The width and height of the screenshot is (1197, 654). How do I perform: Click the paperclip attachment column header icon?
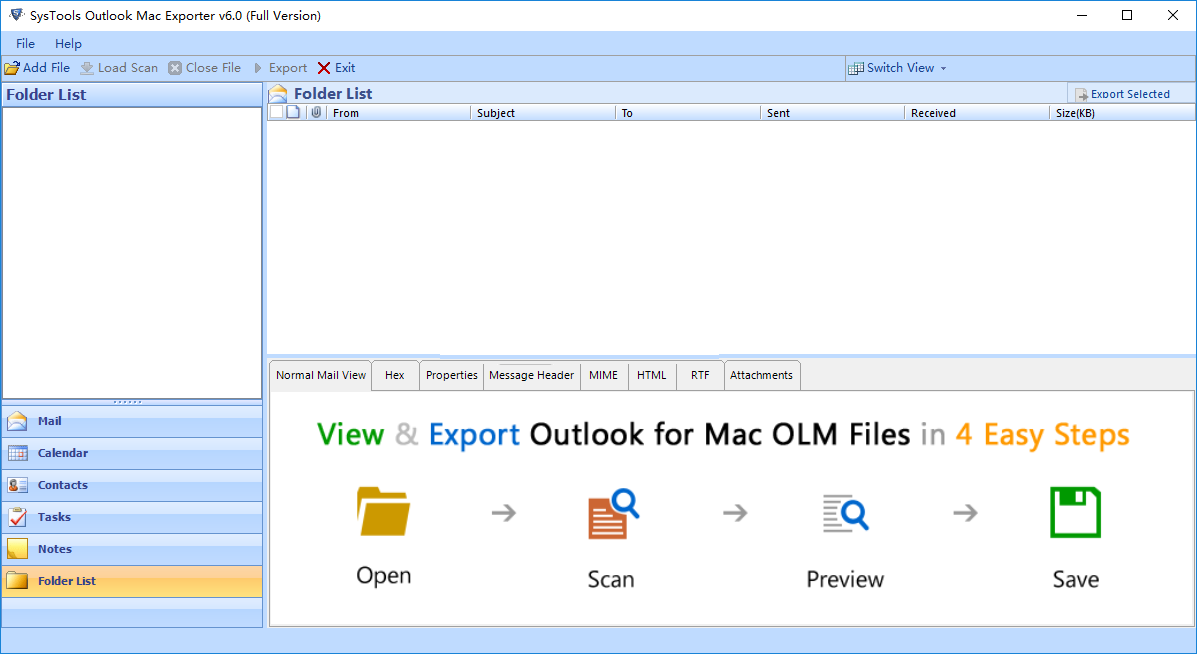click(317, 112)
